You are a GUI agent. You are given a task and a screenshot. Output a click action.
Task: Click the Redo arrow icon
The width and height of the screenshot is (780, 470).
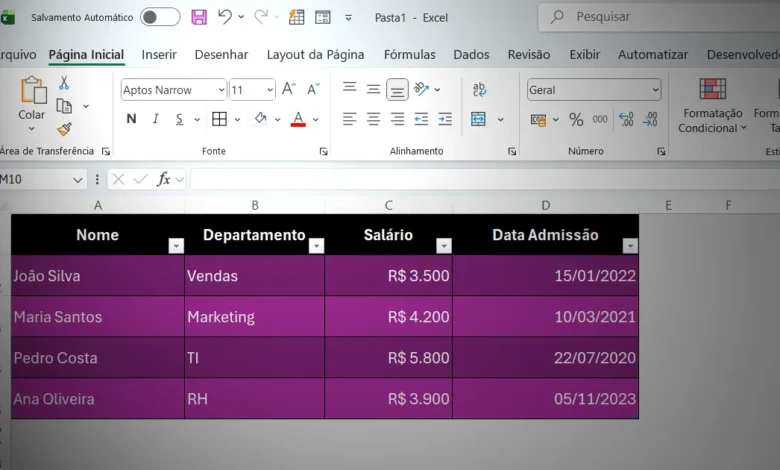(261, 17)
